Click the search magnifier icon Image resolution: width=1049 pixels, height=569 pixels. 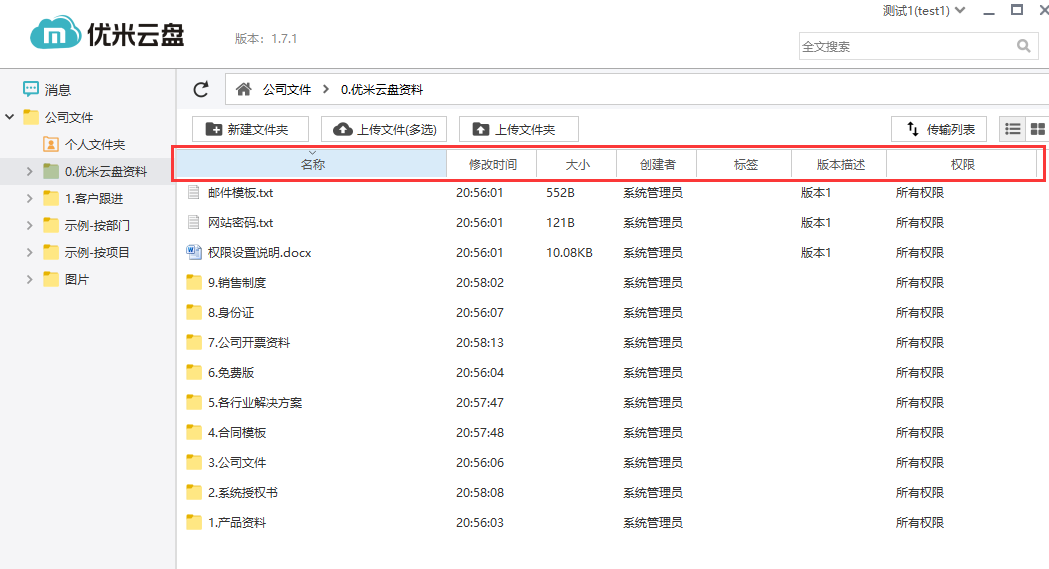1023,46
